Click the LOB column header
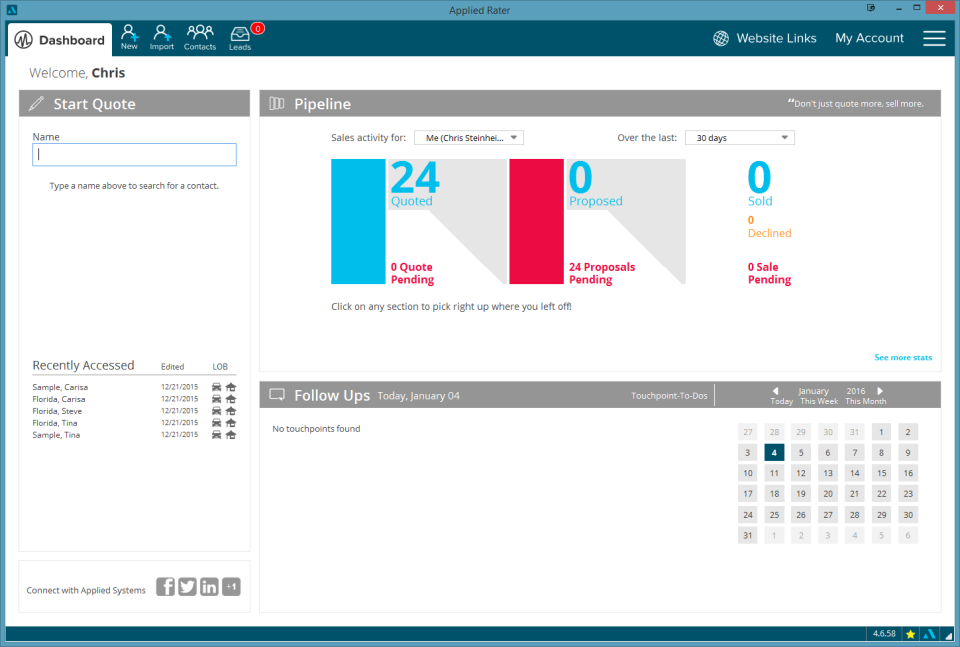This screenshot has height=647, width=960. (x=220, y=366)
